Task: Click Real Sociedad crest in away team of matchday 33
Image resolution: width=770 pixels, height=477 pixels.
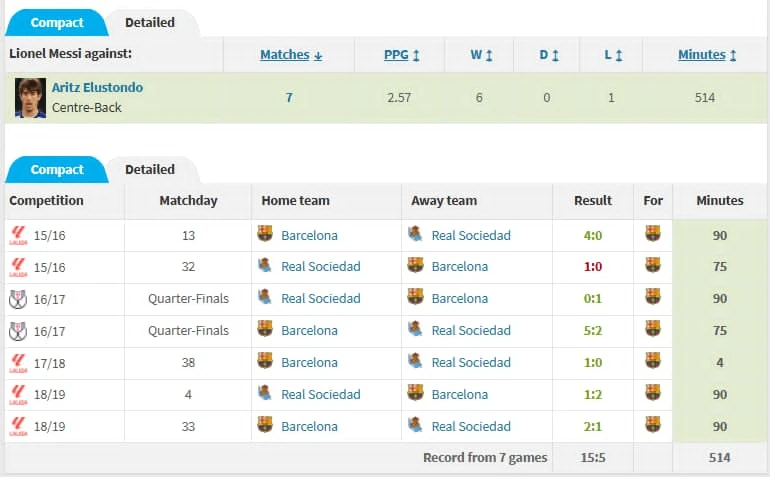Action: tap(415, 425)
